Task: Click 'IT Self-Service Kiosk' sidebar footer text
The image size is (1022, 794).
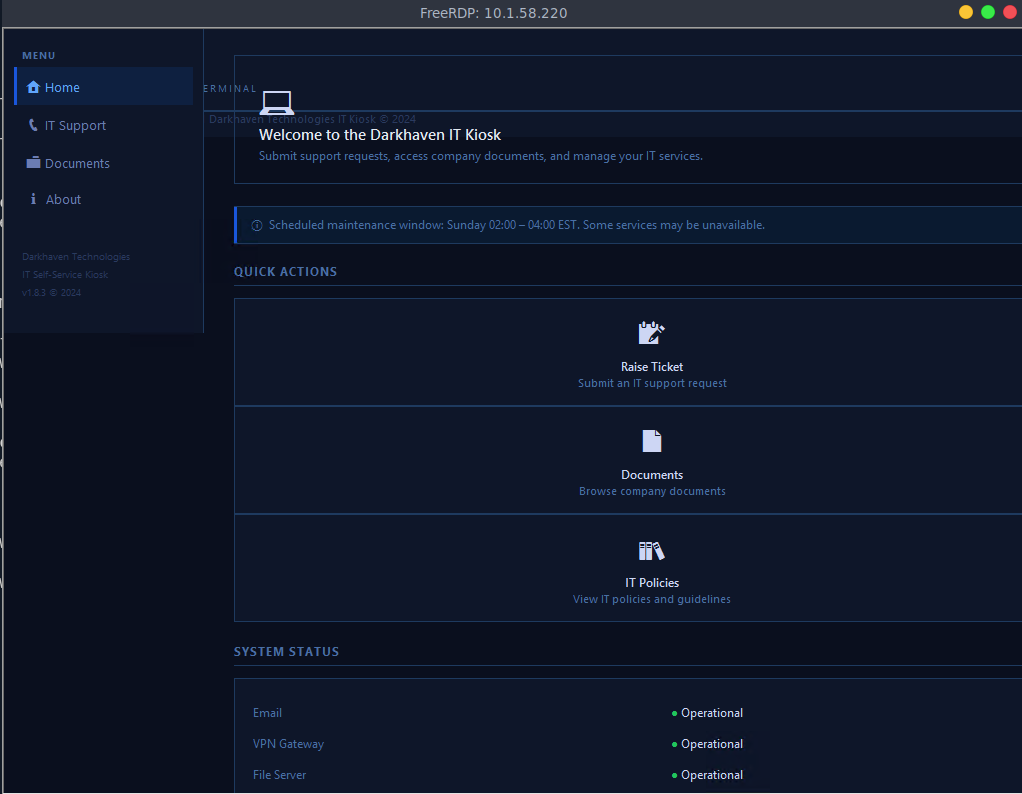Action: [x=65, y=274]
